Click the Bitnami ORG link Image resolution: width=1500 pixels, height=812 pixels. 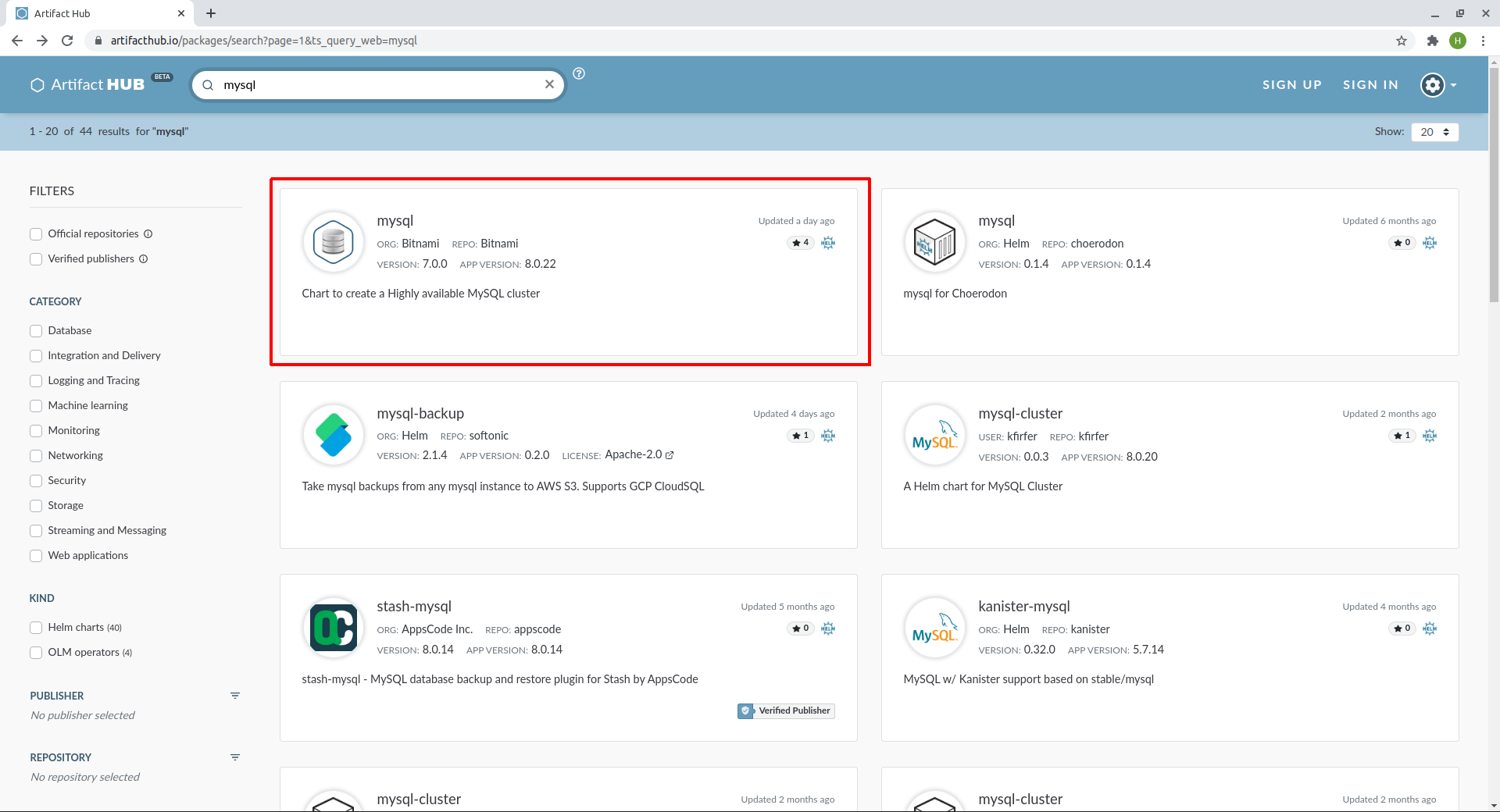pos(420,244)
